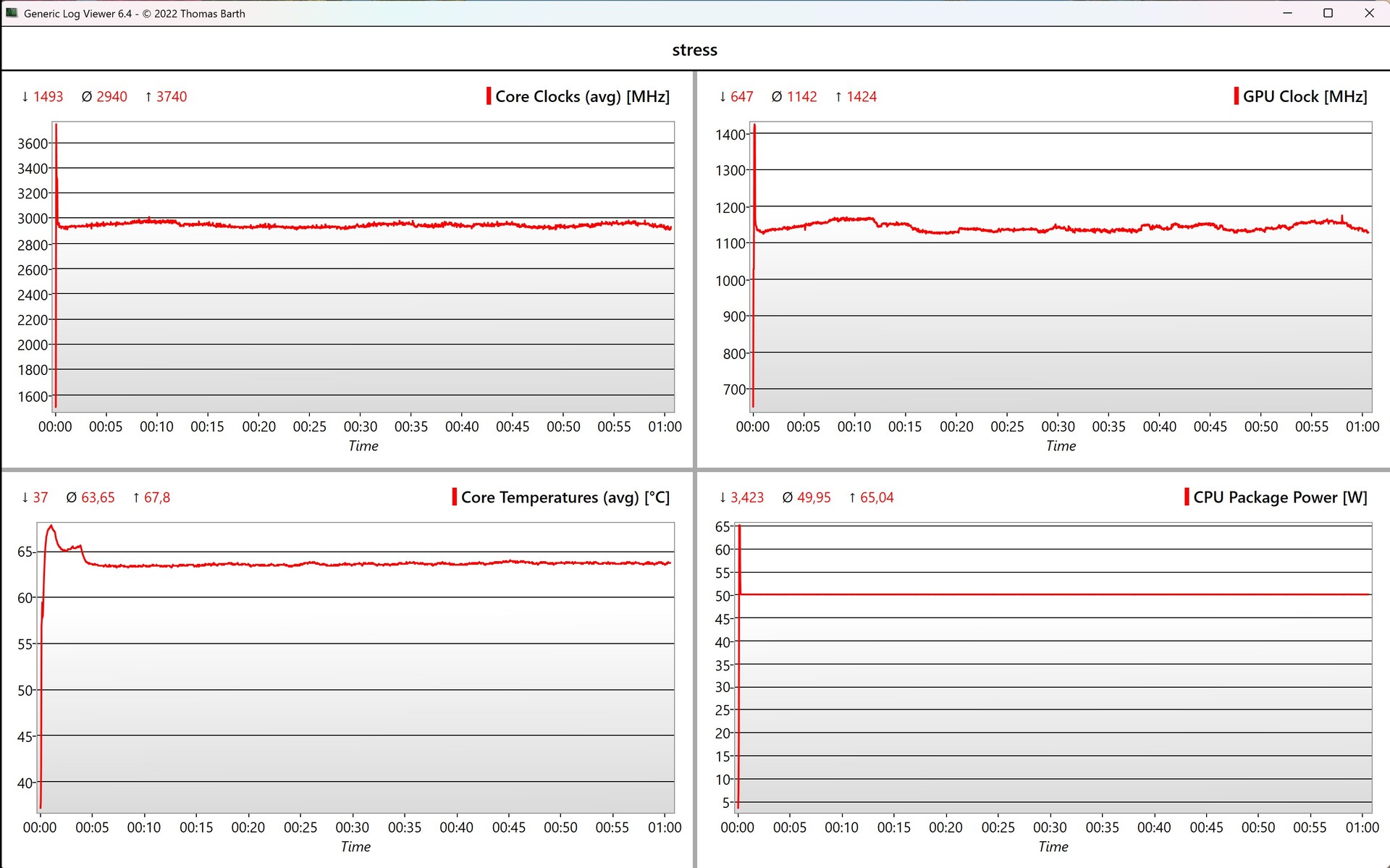Click the 00:45 marker on GPU Clock chart
The width and height of the screenshot is (1390, 868).
[x=1210, y=426]
